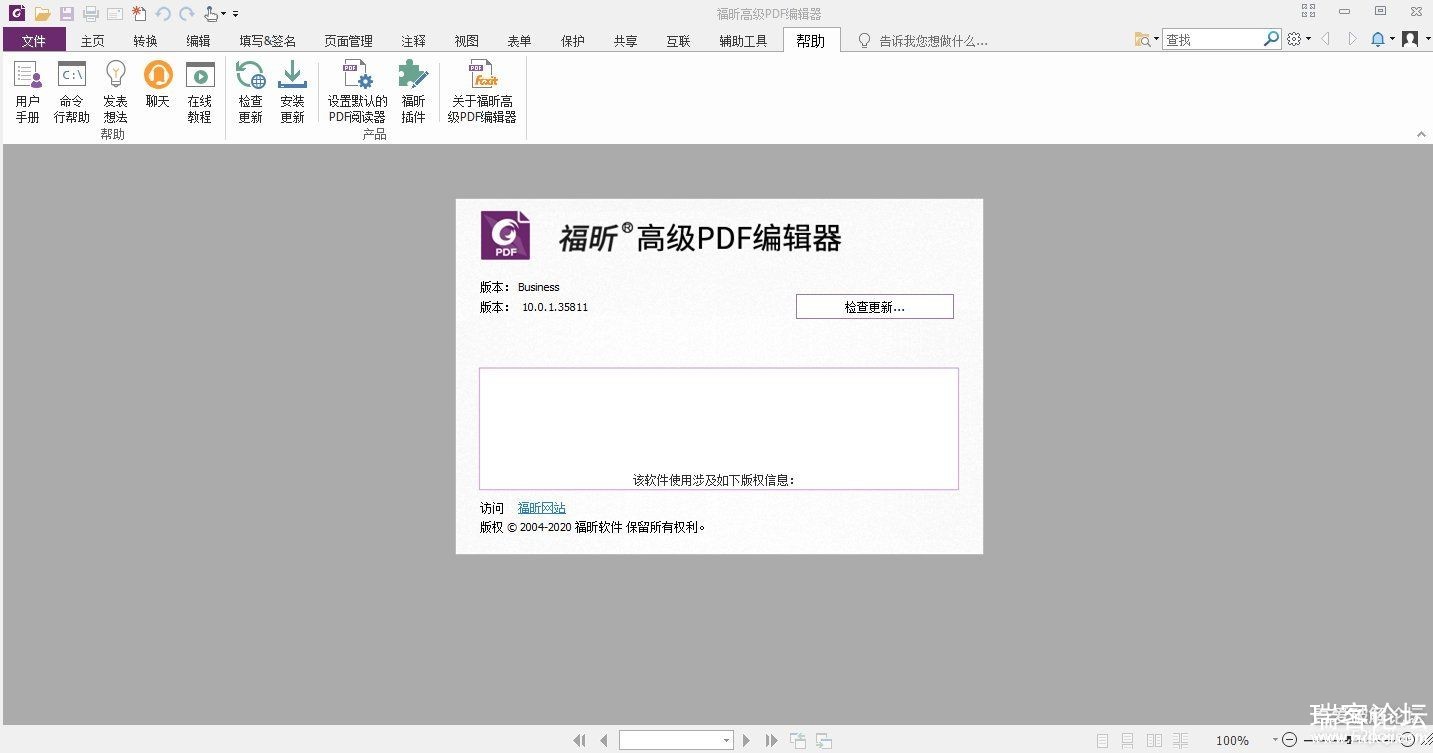Click the user account avatar
Screen dimensions: 1433x753
tap(1410, 39)
